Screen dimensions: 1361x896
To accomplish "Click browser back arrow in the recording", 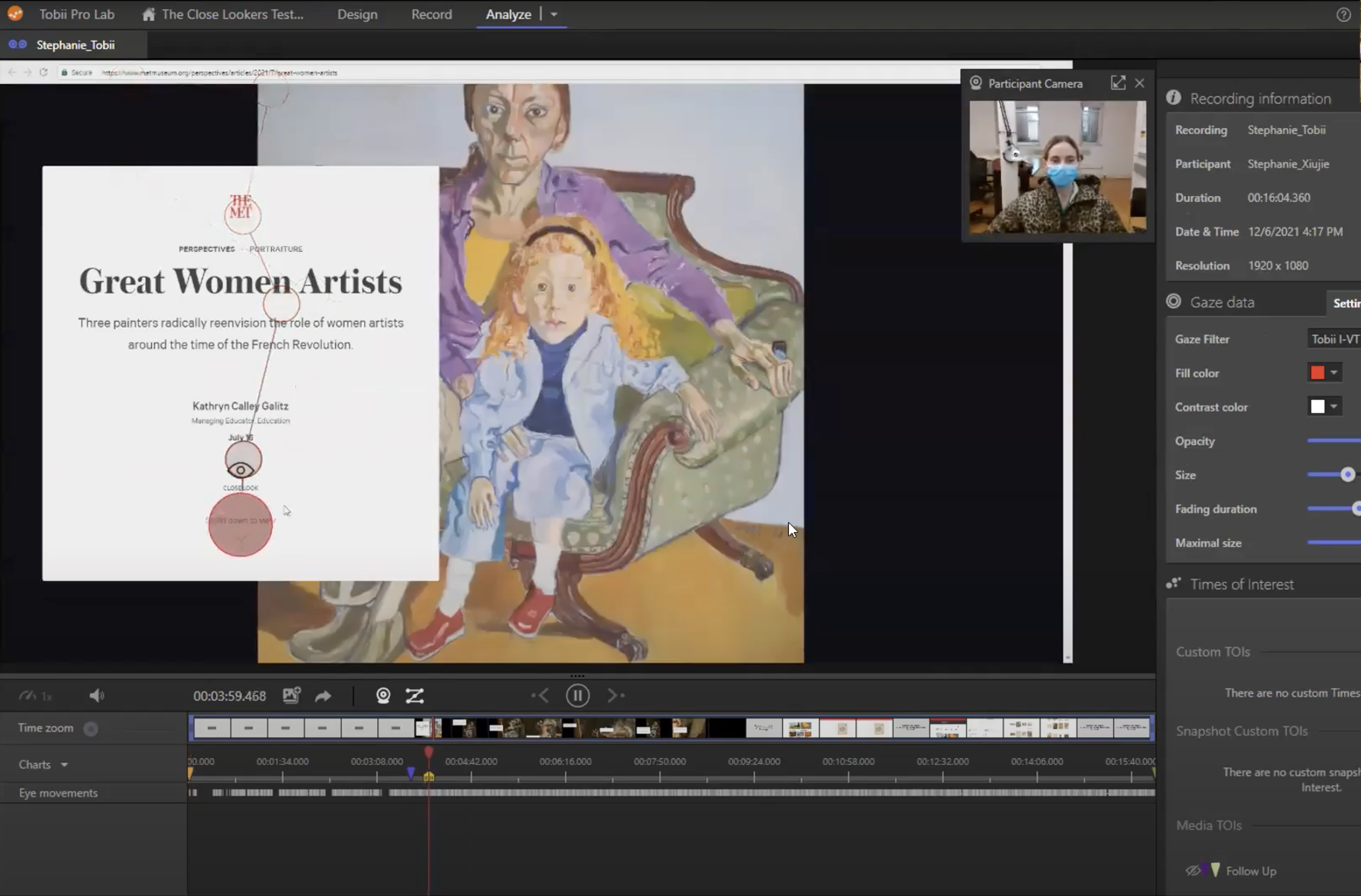I will (12, 72).
